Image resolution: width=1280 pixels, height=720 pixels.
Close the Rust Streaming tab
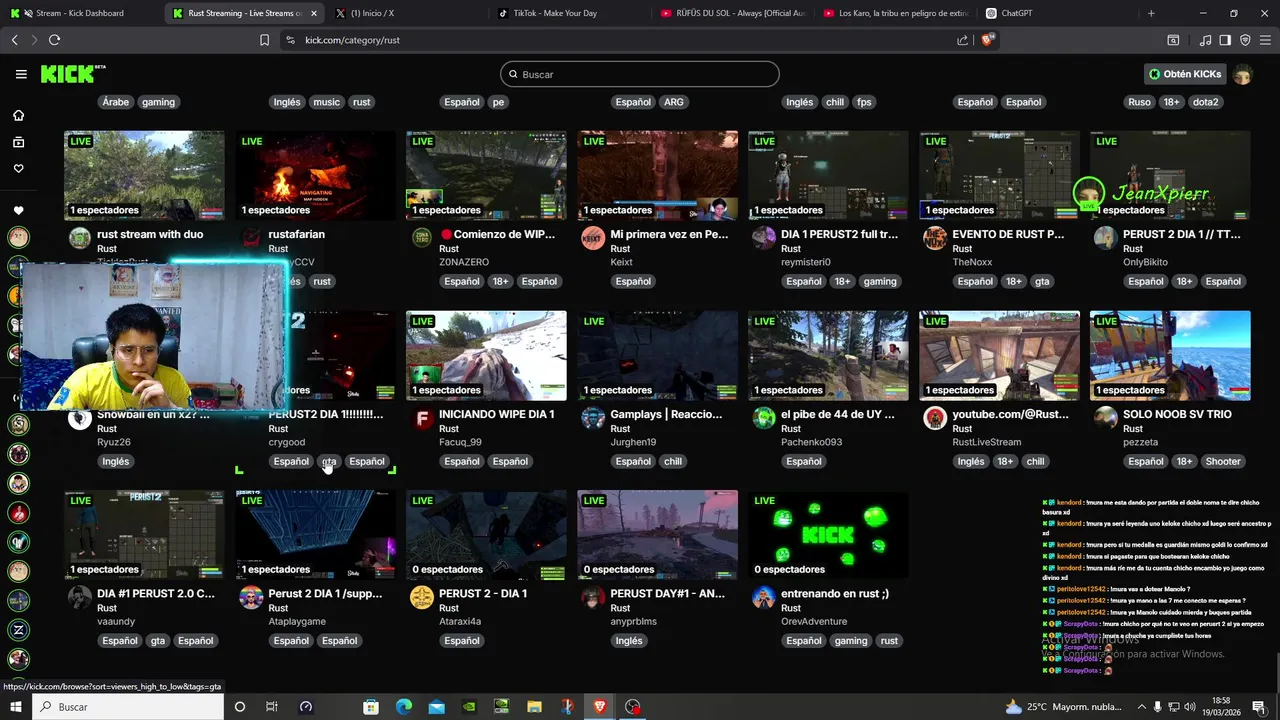[313, 13]
